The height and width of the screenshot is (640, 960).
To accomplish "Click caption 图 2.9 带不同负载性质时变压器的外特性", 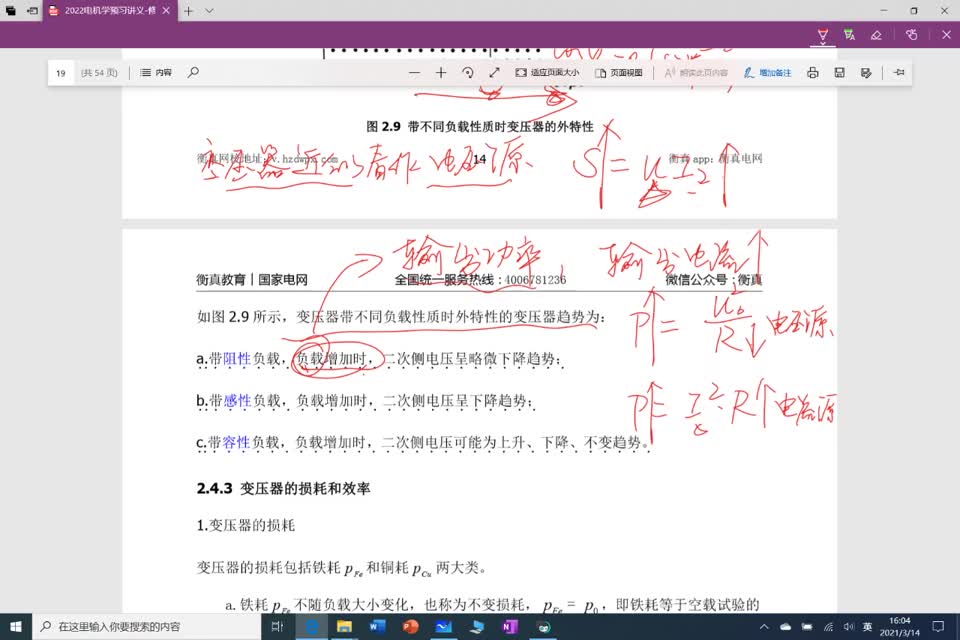I will [x=480, y=127].
